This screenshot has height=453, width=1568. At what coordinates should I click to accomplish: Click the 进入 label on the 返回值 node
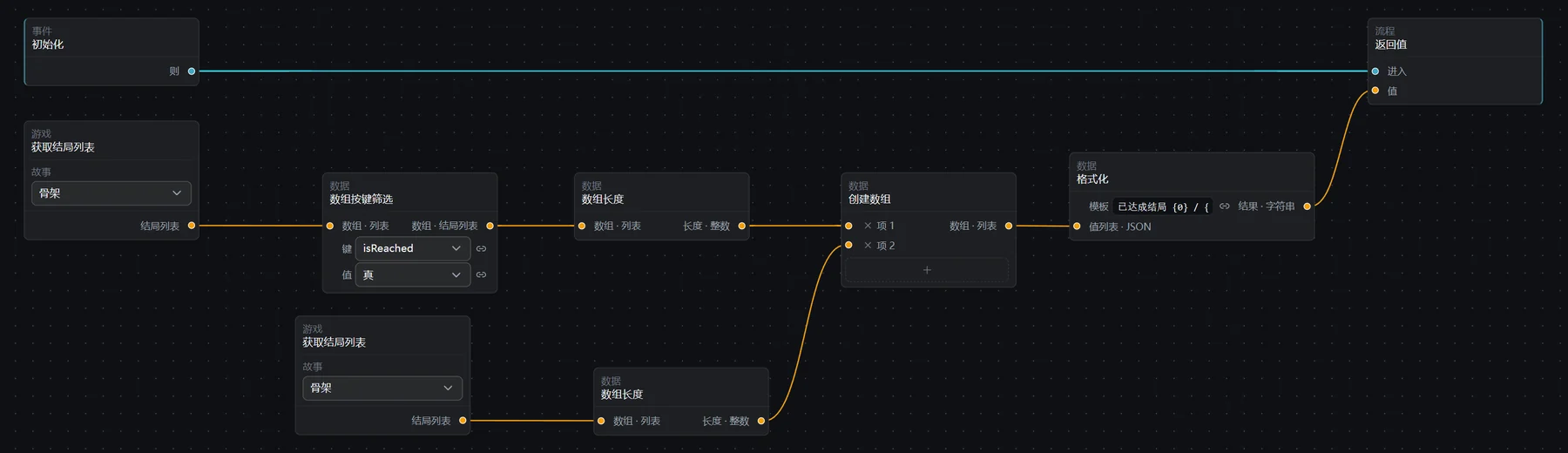pyautogui.click(x=1396, y=71)
